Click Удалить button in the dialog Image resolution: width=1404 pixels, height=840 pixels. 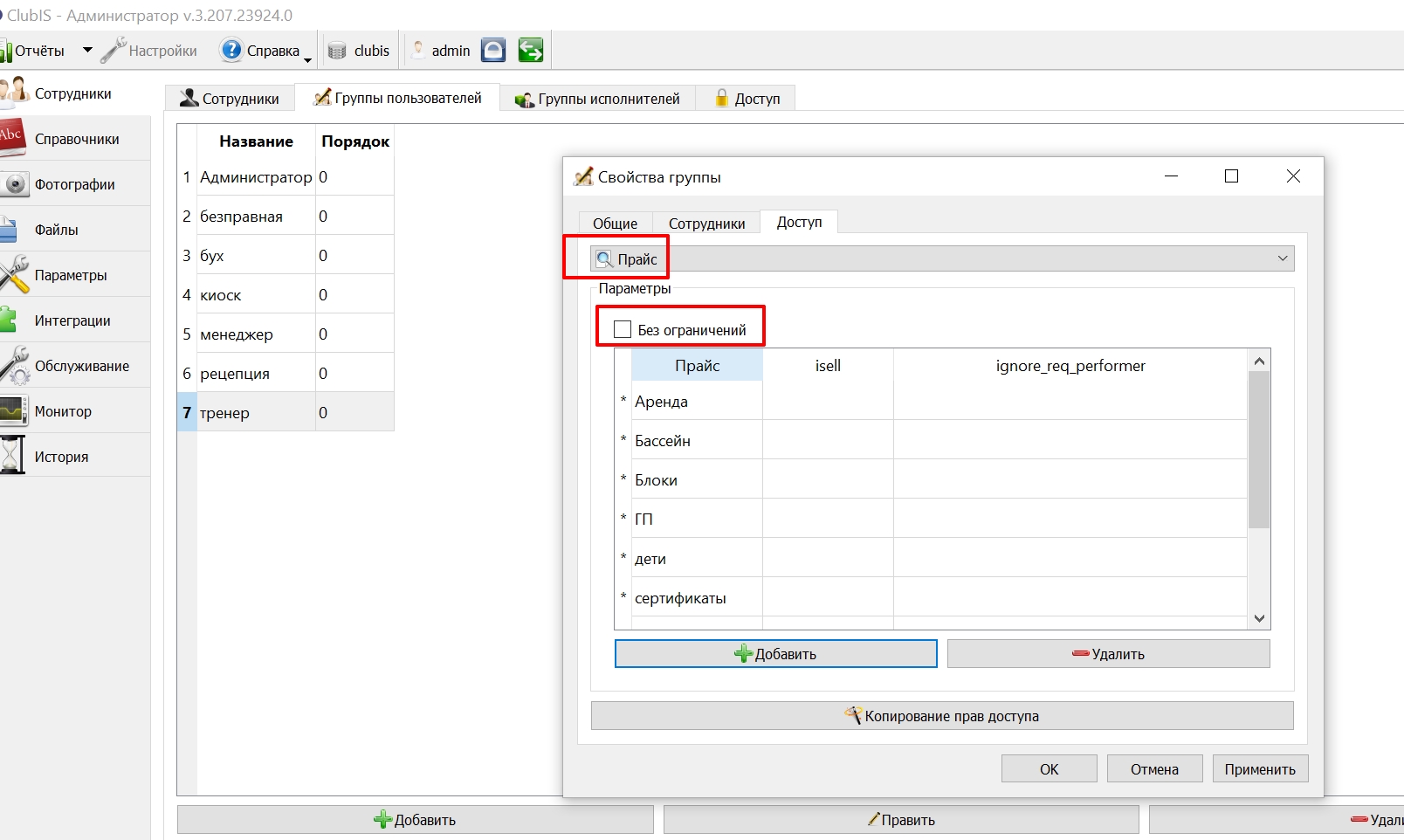click(1108, 654)
